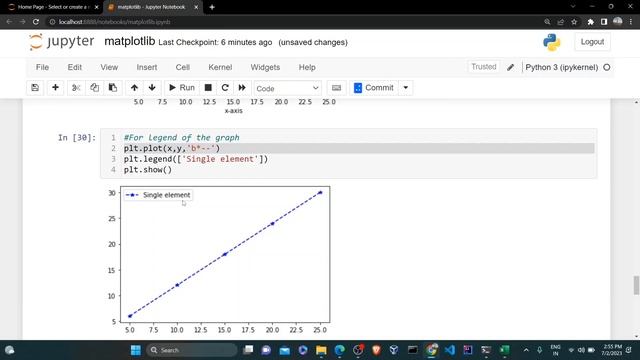Open Visual Studio Code from the taskbar

pyautogui.click(x=449, y=350)
